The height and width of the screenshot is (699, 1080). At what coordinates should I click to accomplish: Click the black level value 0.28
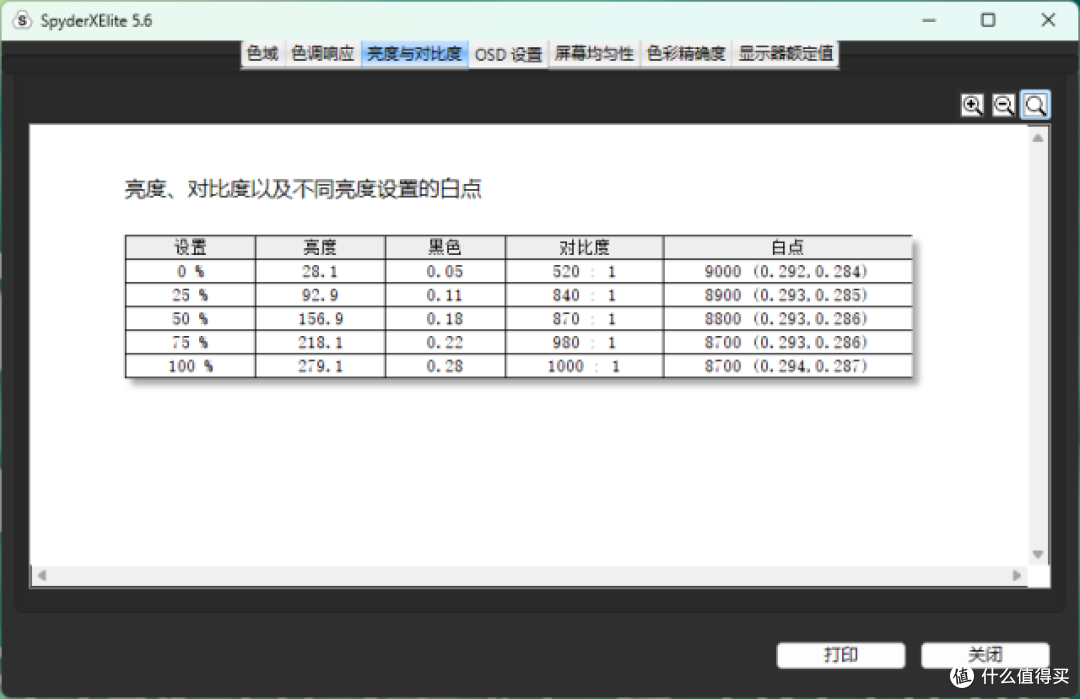[x=444, y=366]
